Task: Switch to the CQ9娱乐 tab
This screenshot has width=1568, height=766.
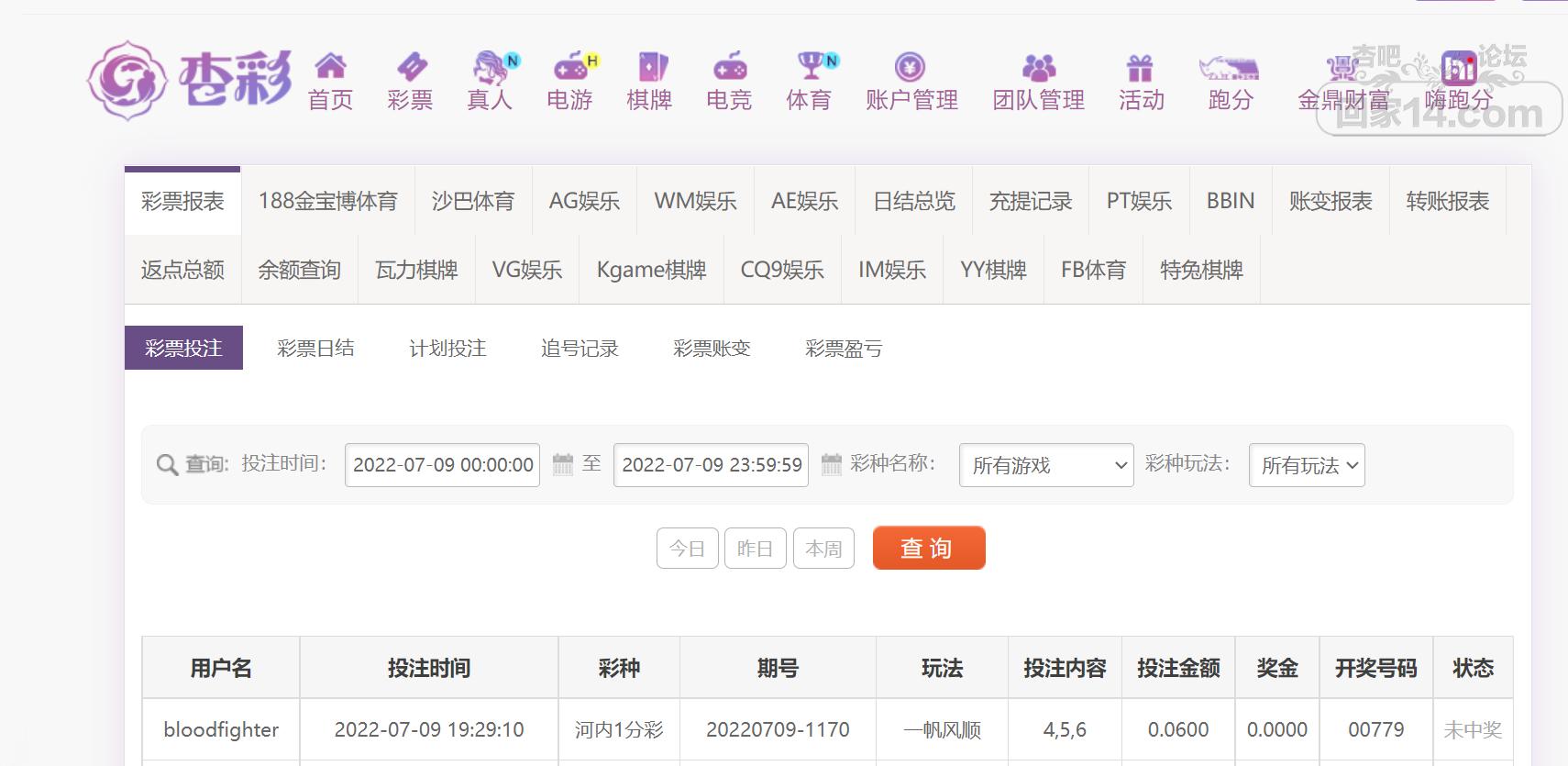Action: pos(782,270)
